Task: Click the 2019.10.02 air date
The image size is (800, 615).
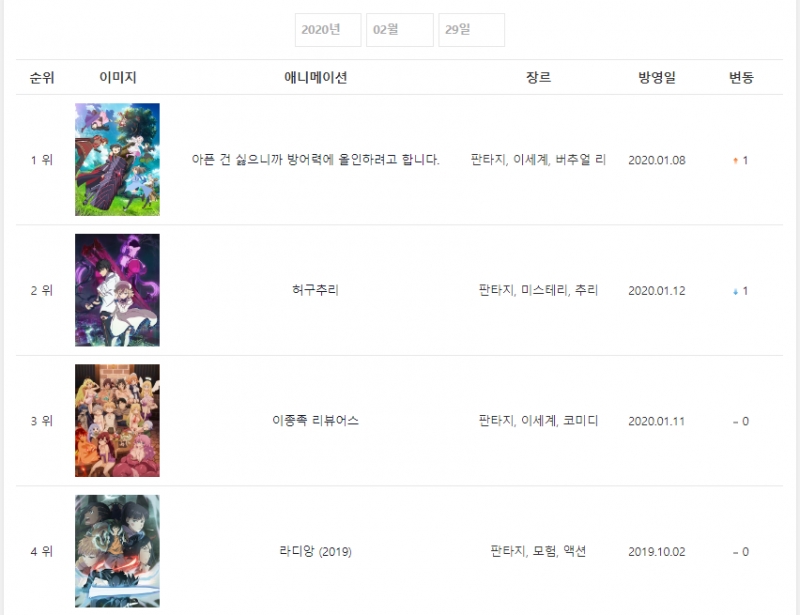Action: point(657,552)
